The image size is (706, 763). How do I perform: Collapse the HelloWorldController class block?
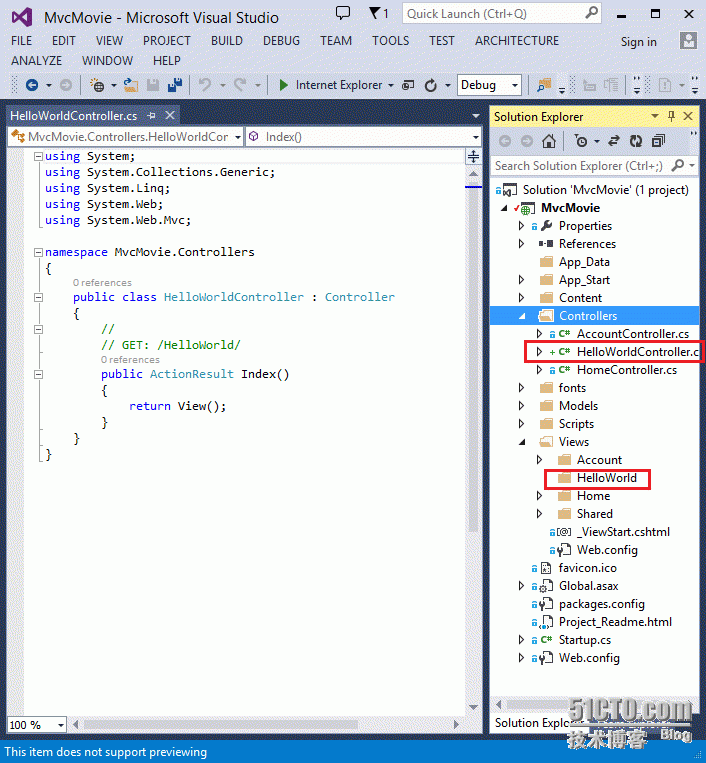click(x=38, y=297)
